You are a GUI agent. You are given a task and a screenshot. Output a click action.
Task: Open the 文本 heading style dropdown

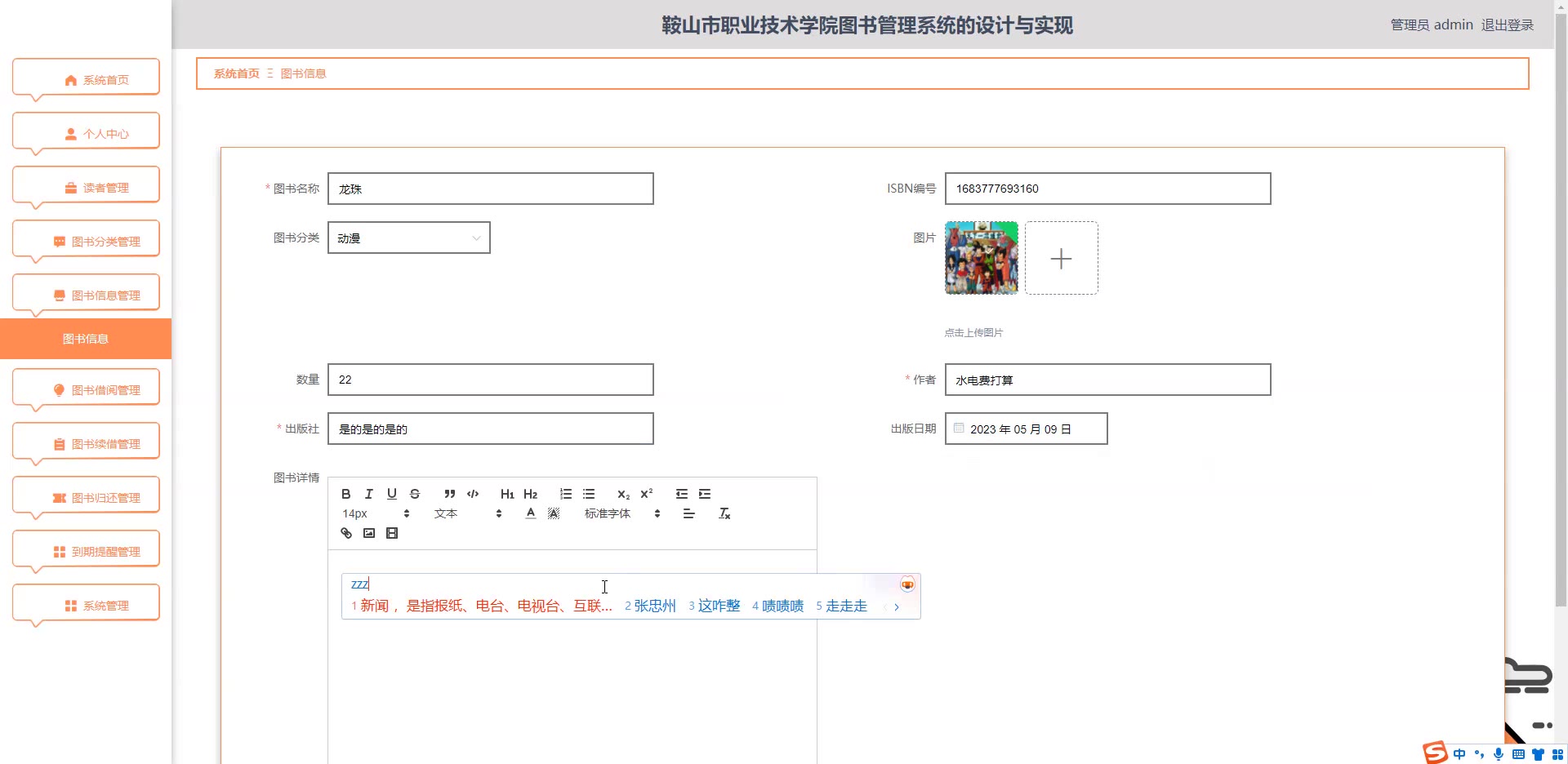pos(467,513)
